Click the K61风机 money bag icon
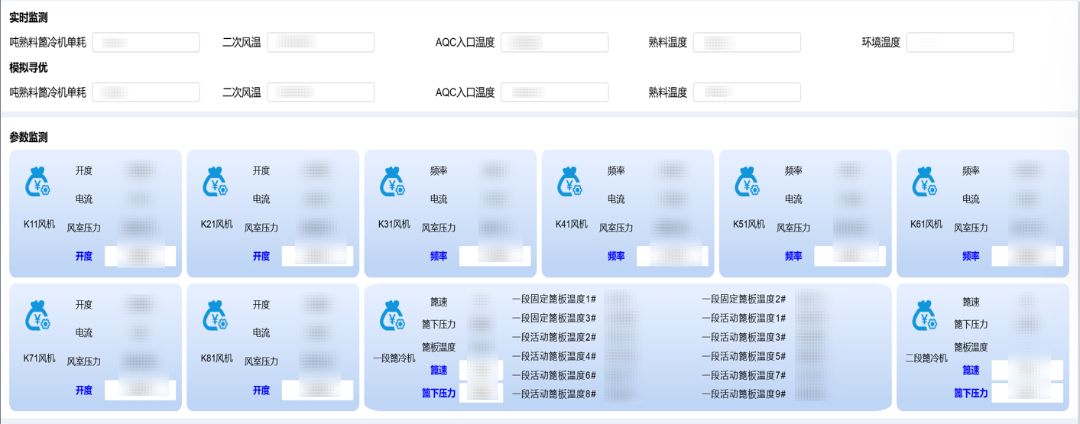1080x424 pixels. (926, 182)
